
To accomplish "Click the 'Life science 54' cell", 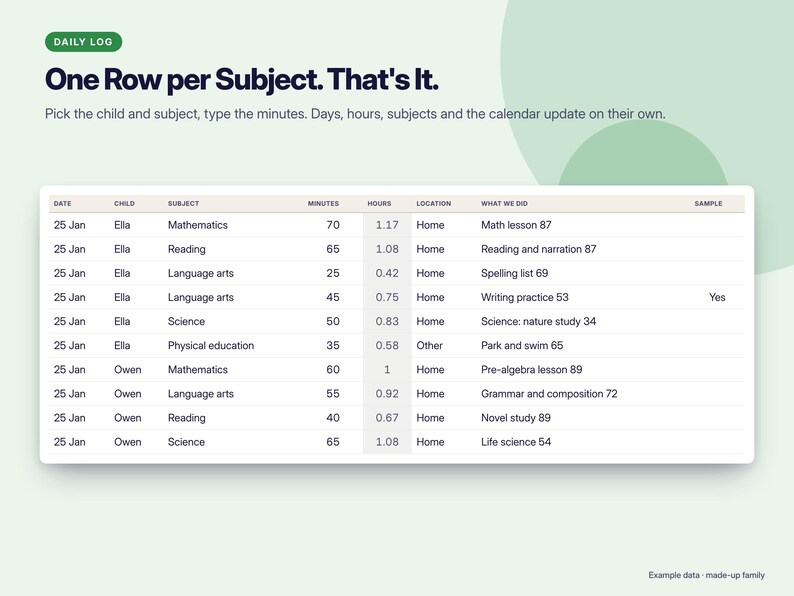I will click(x=516, y=442).
